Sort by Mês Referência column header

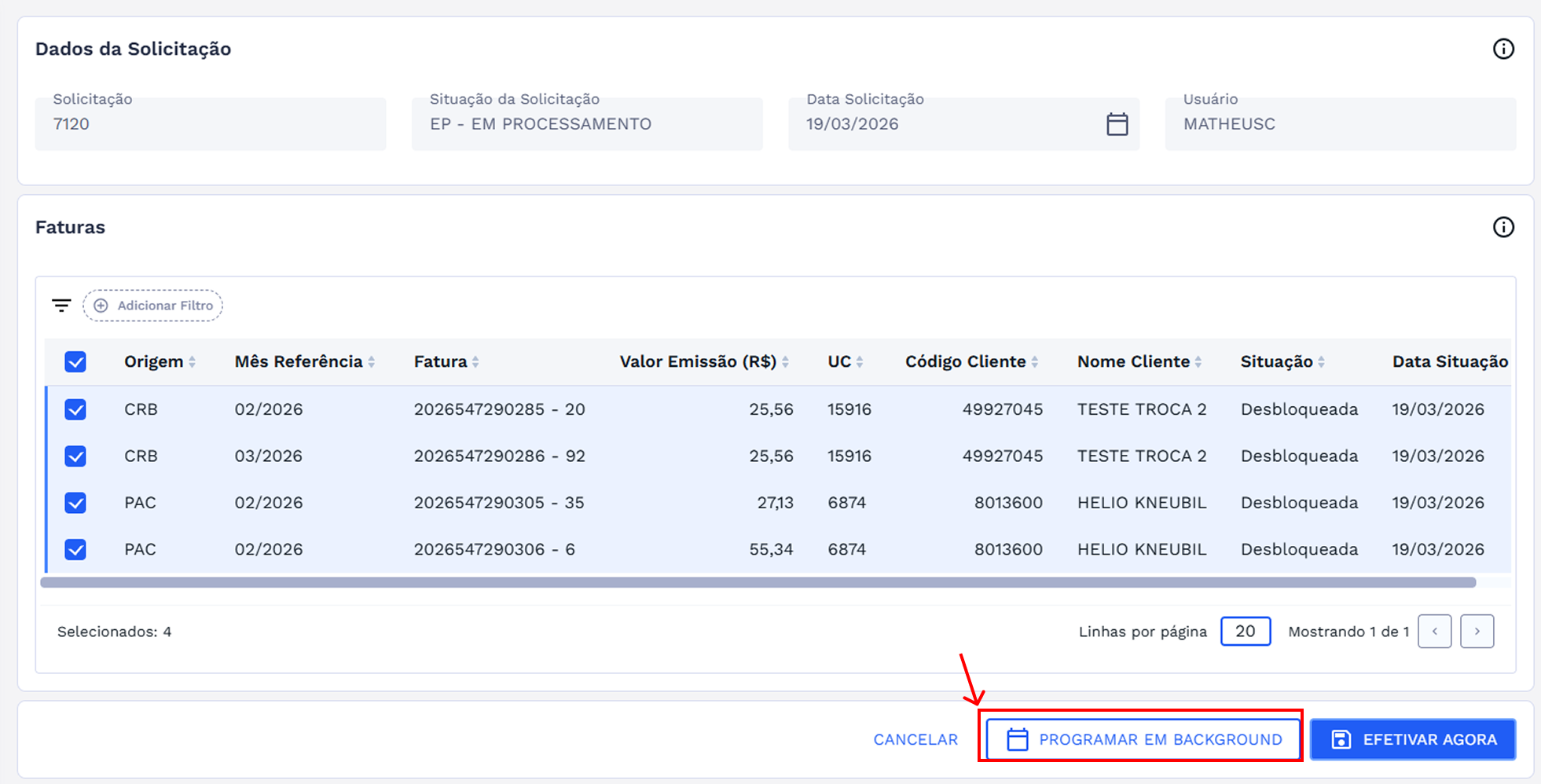(x=299, y=362)
